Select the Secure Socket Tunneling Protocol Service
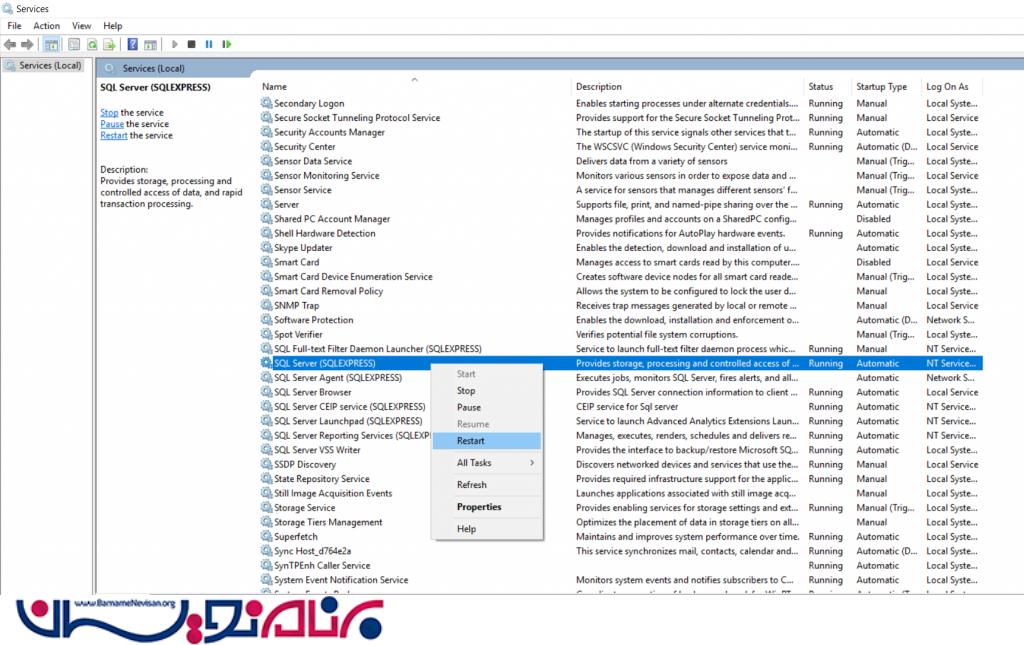 tap(620, 118)
